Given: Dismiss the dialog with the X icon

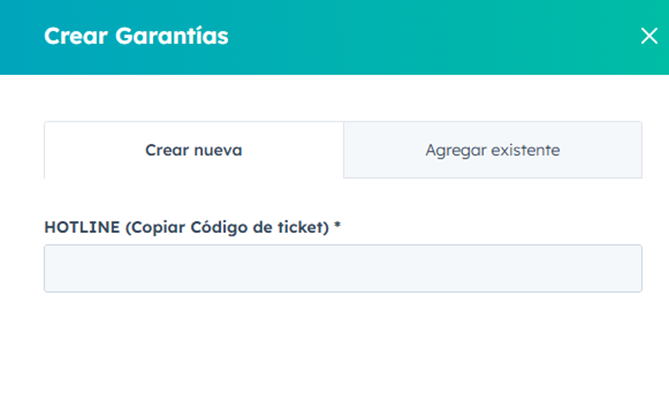Looking at the screenshot, I should click(x=648, y=37).
